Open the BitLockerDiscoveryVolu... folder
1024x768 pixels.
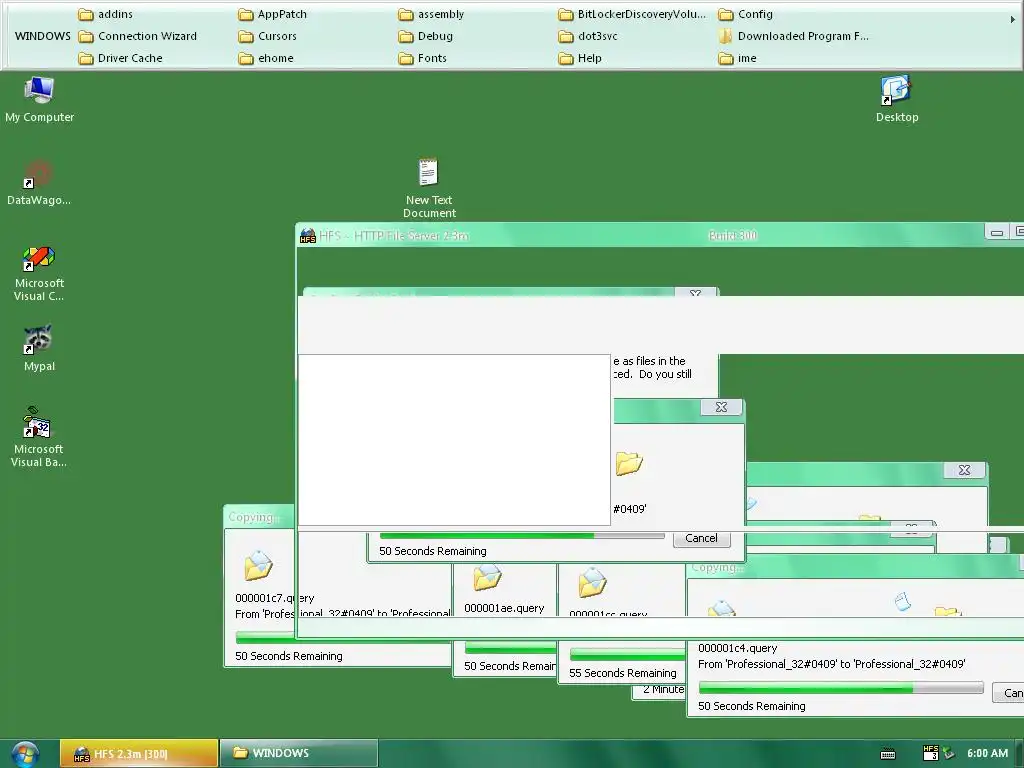[632, 14]
